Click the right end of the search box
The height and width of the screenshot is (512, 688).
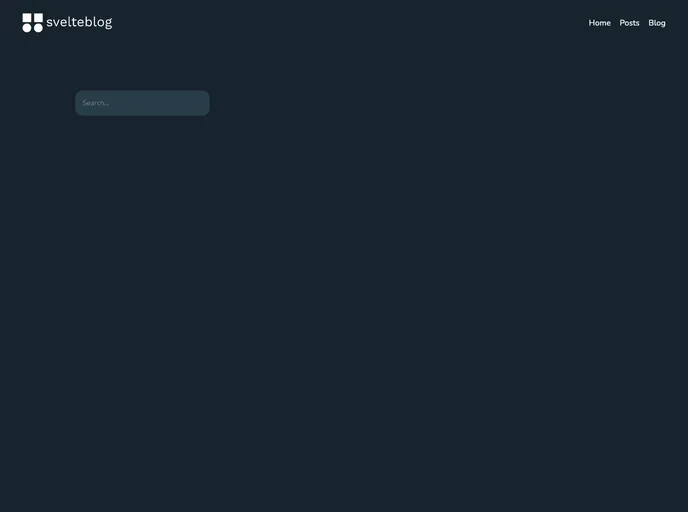pyautogui.click(x=200, y=103)
